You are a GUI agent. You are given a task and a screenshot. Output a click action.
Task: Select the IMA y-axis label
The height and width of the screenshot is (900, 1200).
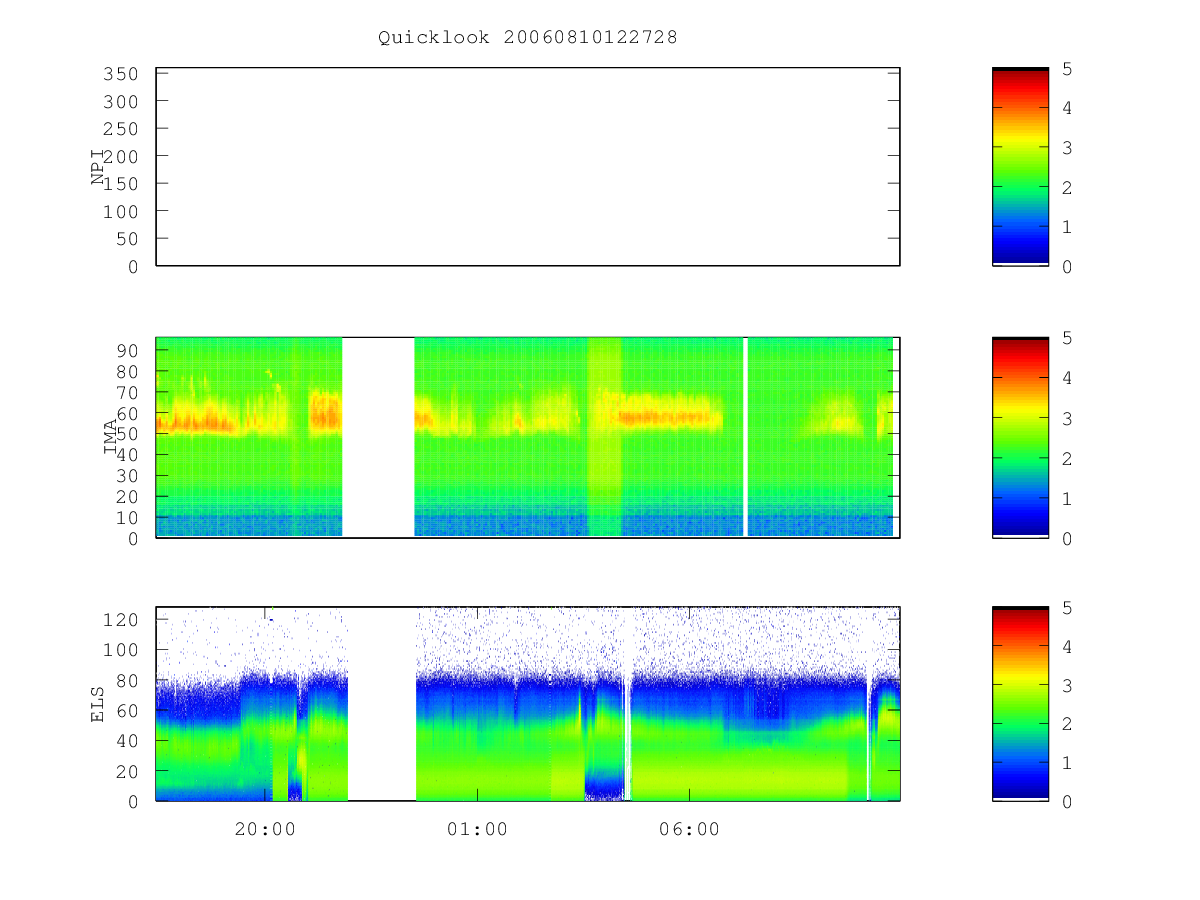(x=111, y=438)
